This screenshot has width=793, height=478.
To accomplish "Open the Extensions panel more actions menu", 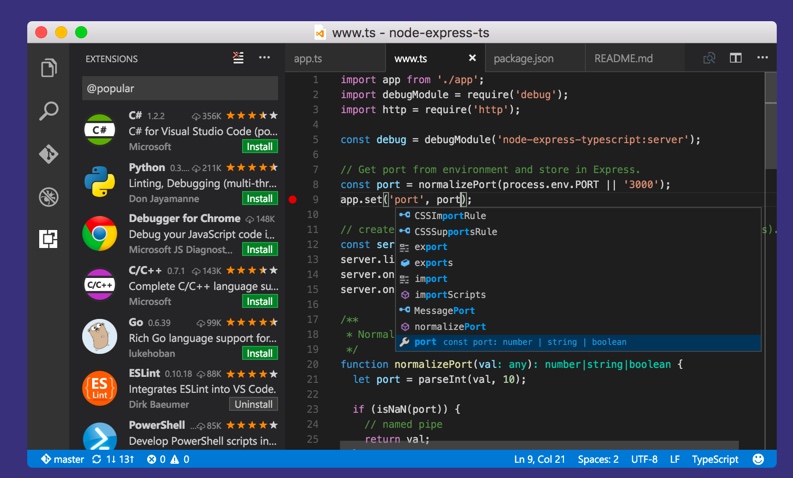I will (x=265, y=58).
